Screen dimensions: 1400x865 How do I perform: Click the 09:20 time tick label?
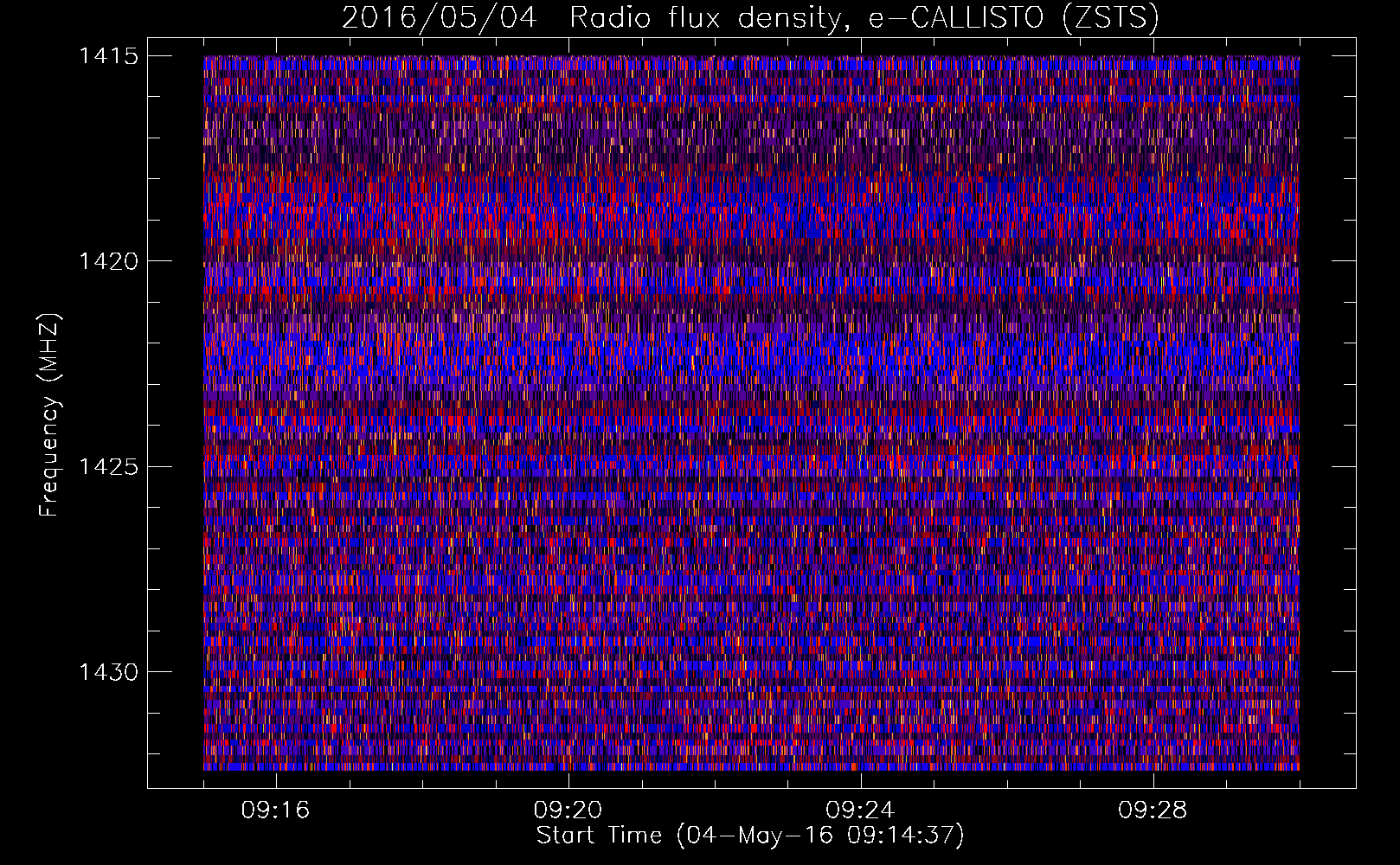pos(568,811)
